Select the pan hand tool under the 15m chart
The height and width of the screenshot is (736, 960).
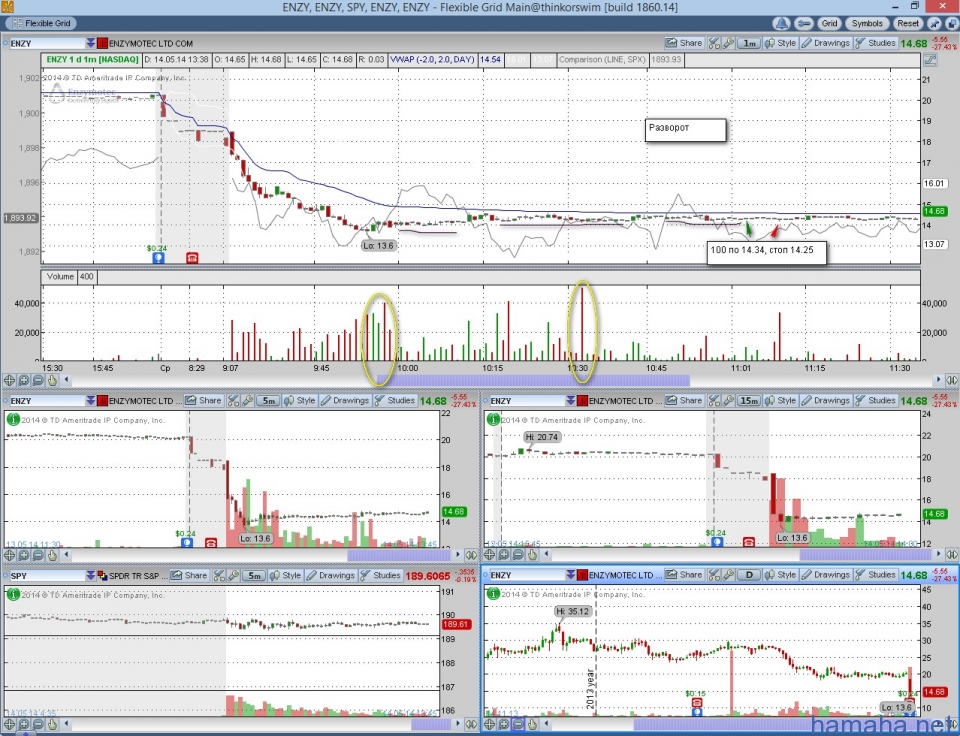click(532, 555)
